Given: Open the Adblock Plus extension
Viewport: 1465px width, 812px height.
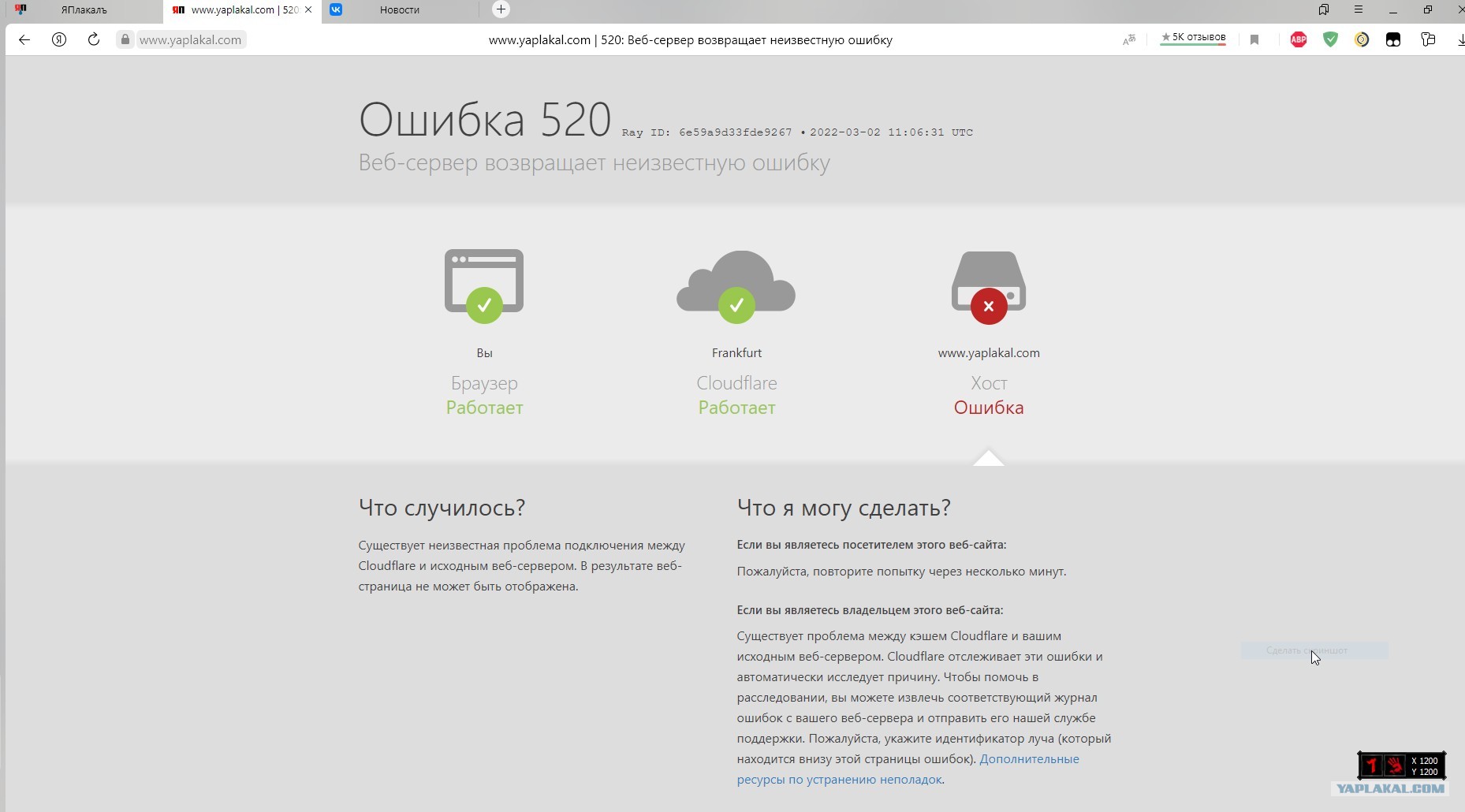Looking at the screenshot, I should 1299,39.
